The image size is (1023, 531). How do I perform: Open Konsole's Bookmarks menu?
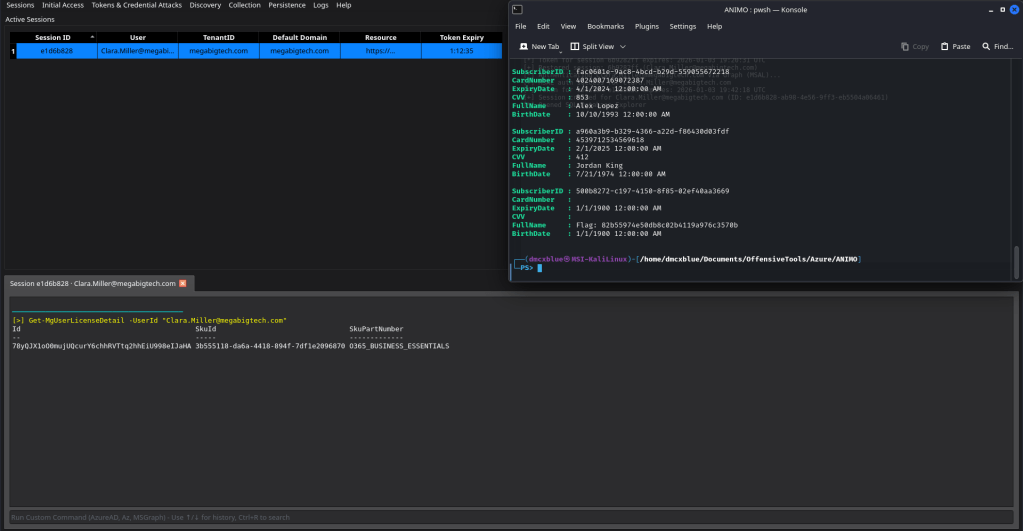(x=606, y=26)
